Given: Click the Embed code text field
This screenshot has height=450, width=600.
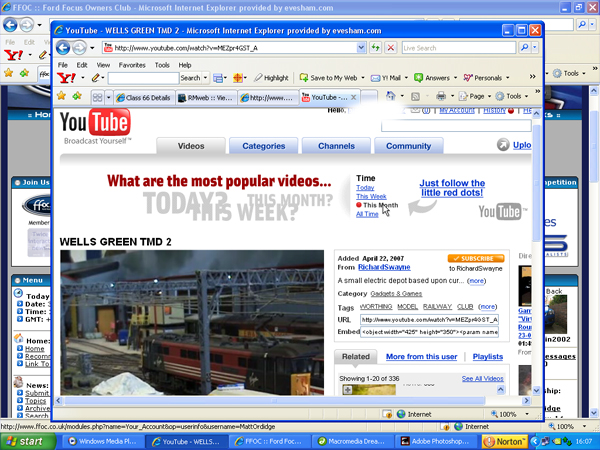Looking at the screenshot, I should 429,332.
